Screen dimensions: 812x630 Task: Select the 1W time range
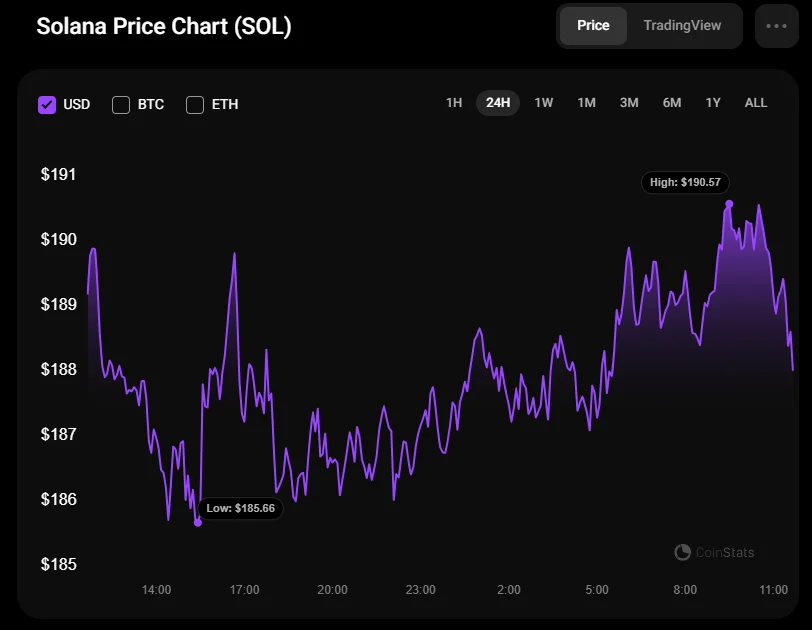(543, 103)
